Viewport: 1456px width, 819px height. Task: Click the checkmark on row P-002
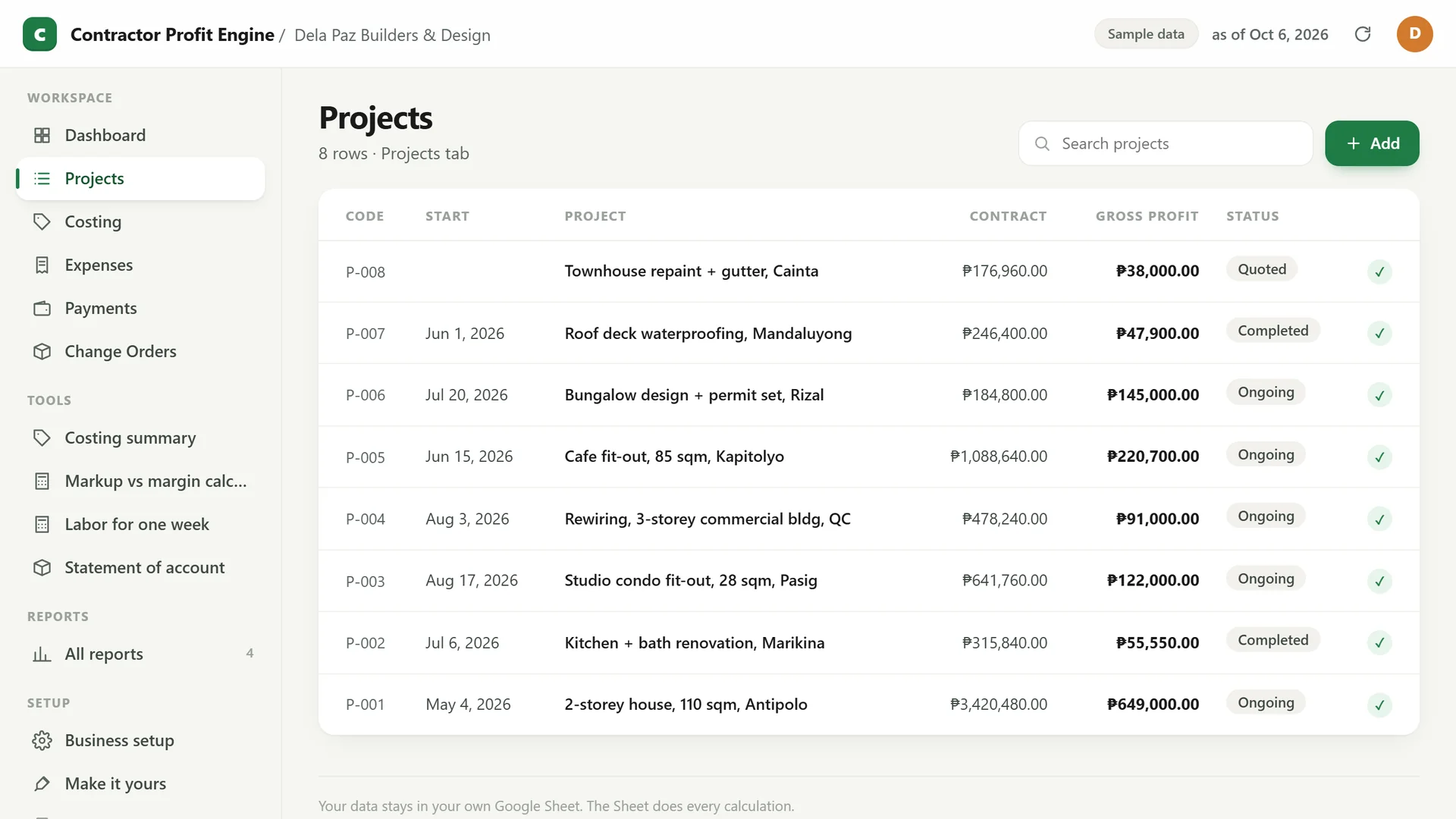(x=1379, y=642)
